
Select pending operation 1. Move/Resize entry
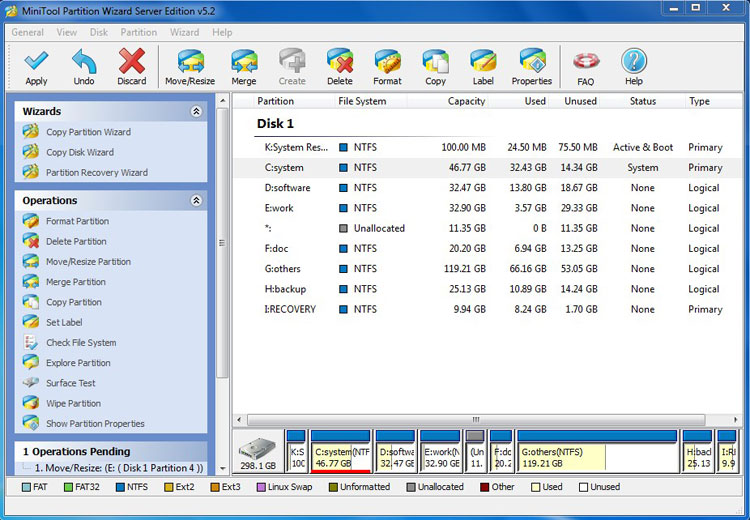[119, 468]
